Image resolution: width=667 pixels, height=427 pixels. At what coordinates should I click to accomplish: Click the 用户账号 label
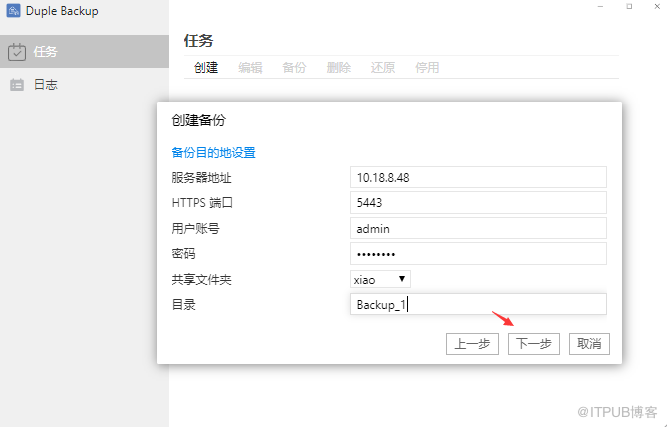pyautogui.click(x=196, y=228)
